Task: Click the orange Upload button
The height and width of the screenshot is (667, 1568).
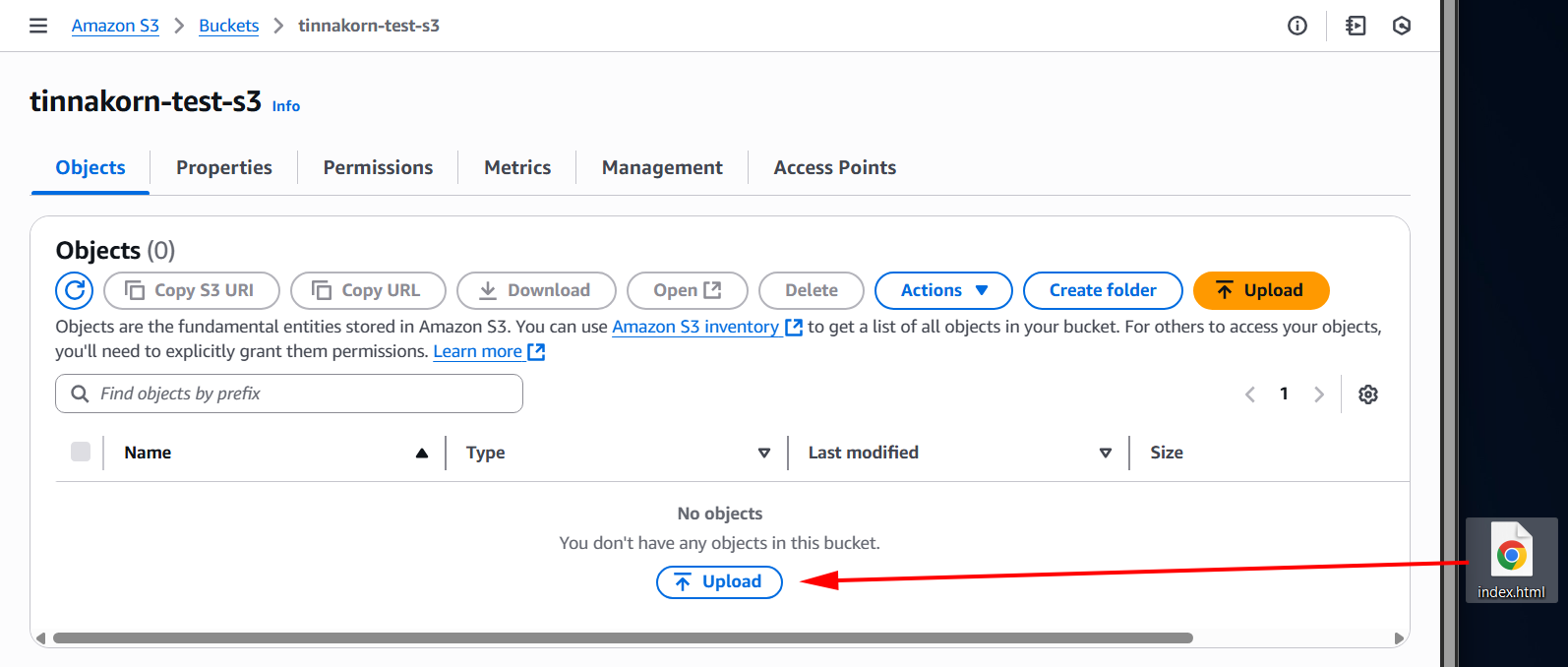Action: click(1260, 290)
